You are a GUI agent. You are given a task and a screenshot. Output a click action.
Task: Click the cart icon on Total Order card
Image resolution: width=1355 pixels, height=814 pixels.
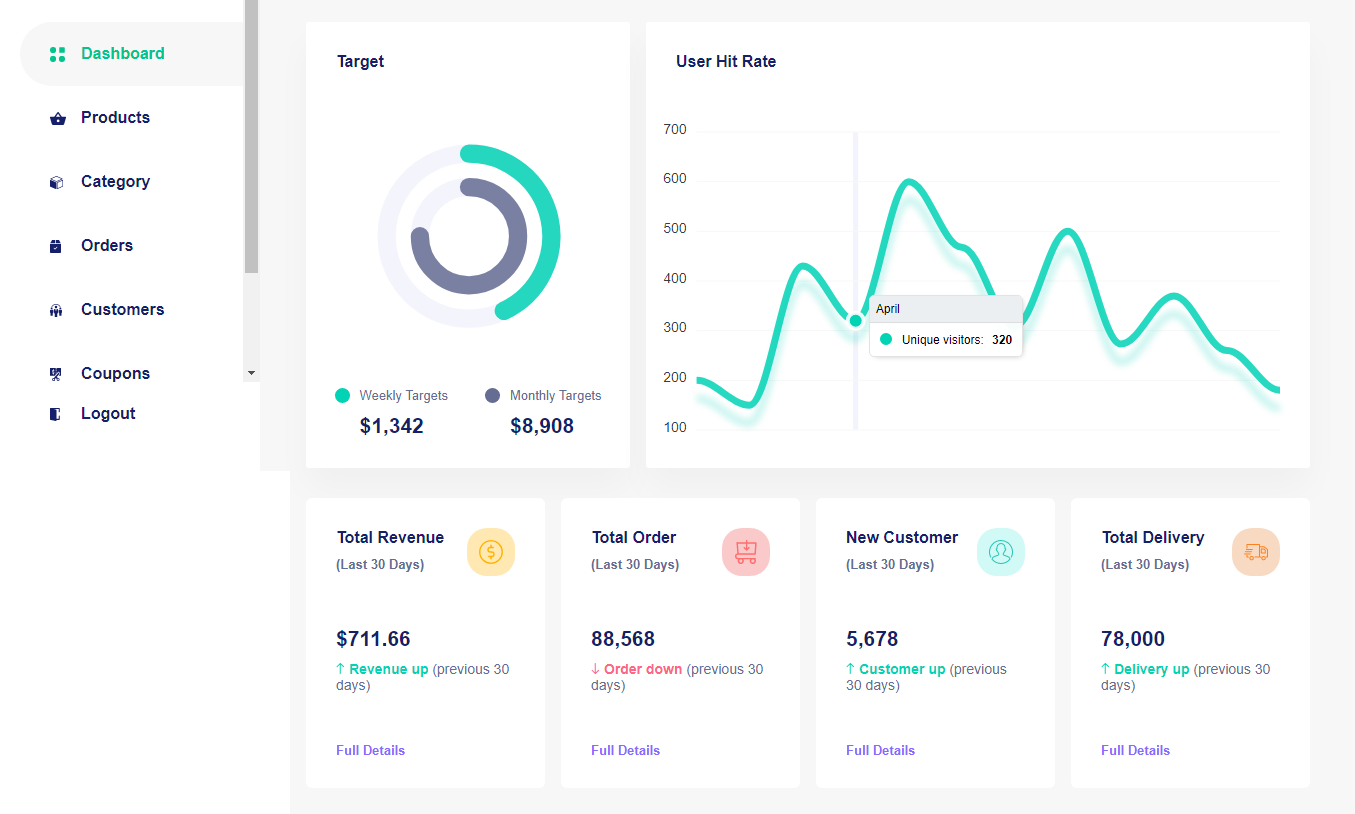click(746, 552)
